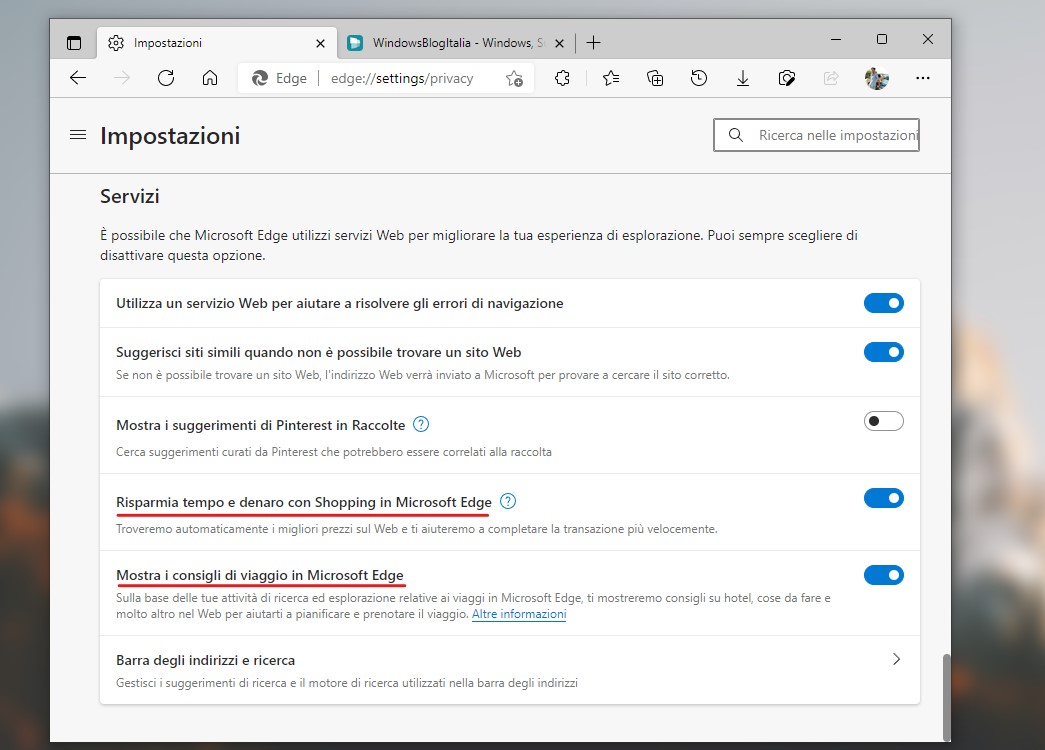This screenshot has width=1045, height=750.
Task: Open Shopping in Microsoft Edge help icon
Action: pos(508,501)
